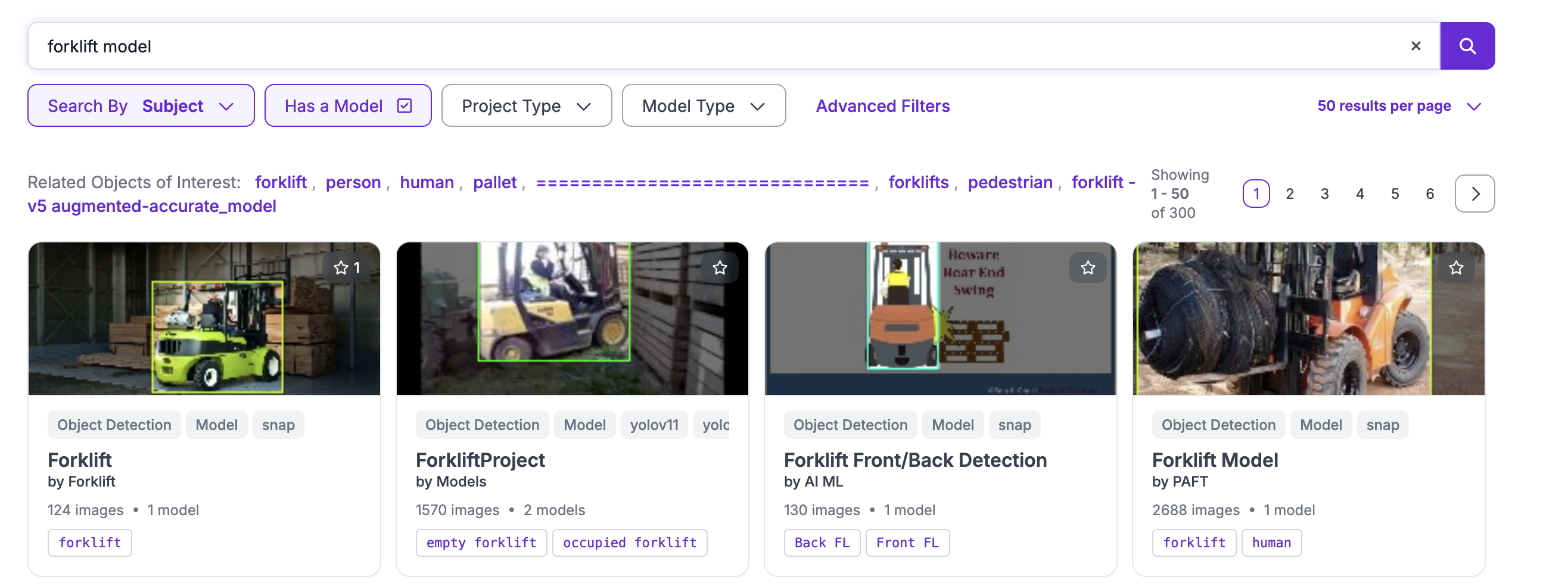Image resolution: width=1568 pixels, height=586 pixels.
Task: Go to next results page arrow
Action: click(1474, 194)
